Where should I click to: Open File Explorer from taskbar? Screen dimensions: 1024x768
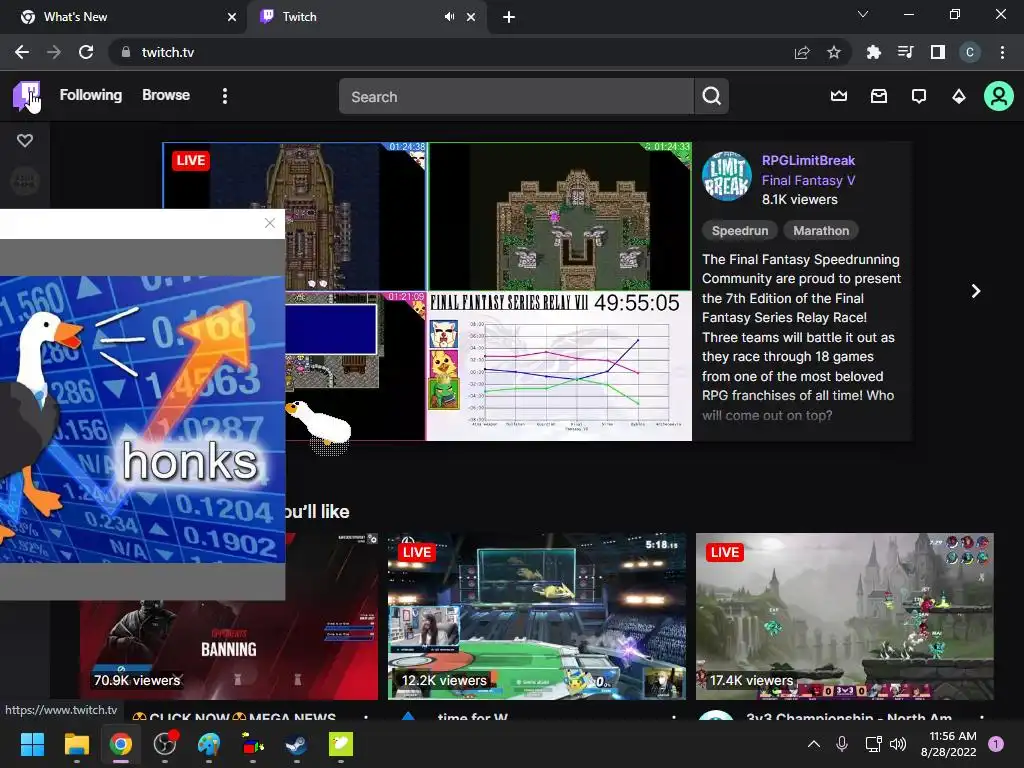pos(76,744)
